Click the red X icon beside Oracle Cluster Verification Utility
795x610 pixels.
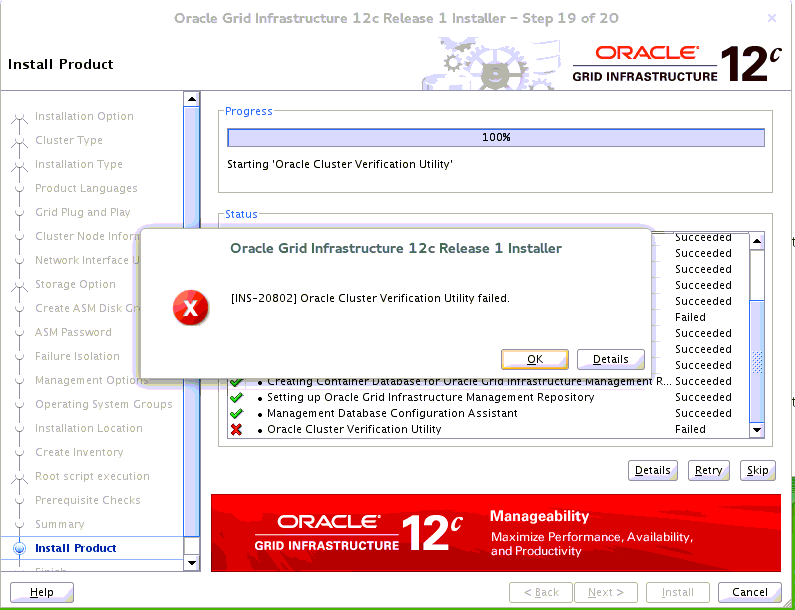pos(236,429)
